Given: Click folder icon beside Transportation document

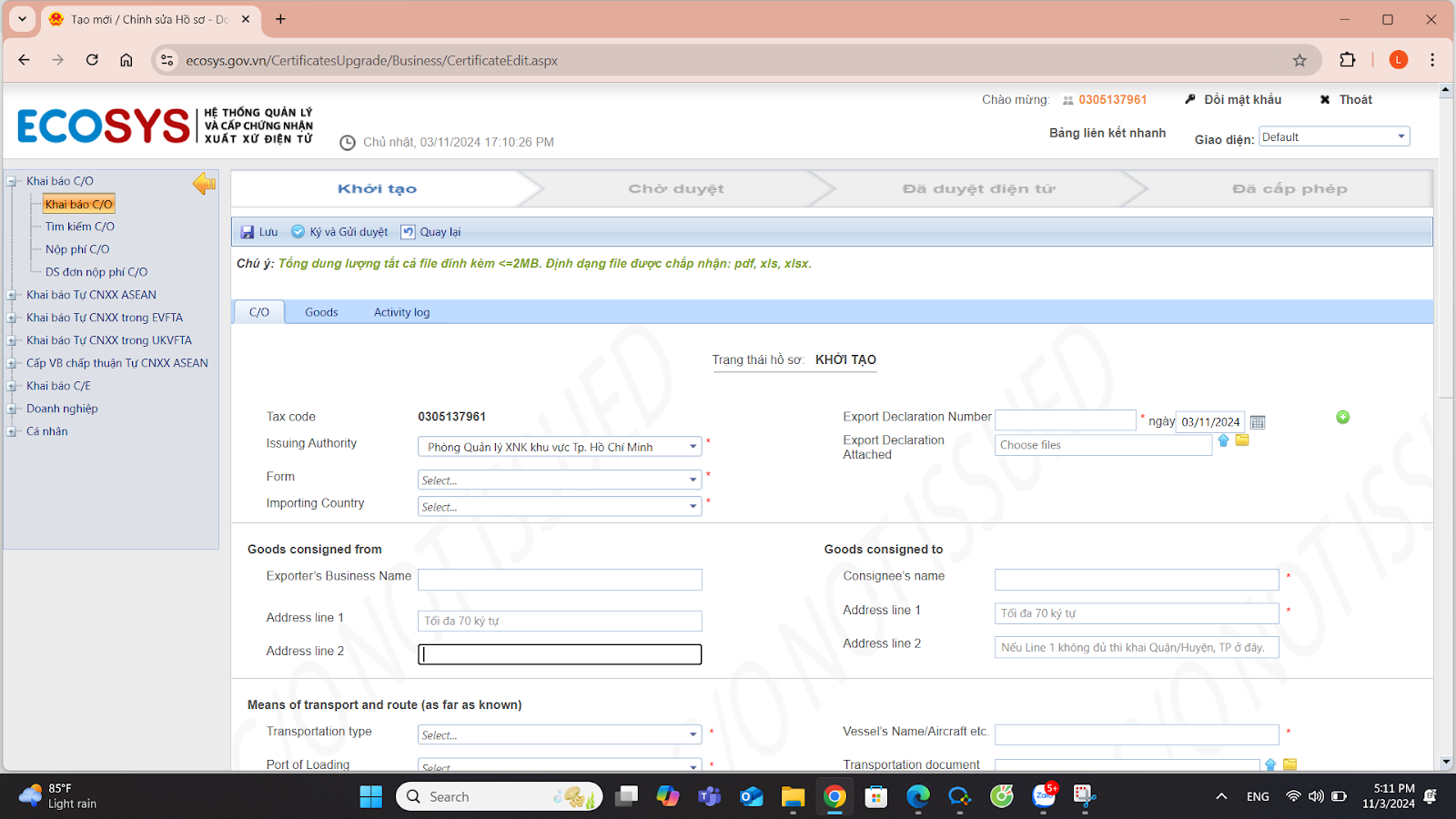Looking at the screenshot, I should tap(1289, 765).
